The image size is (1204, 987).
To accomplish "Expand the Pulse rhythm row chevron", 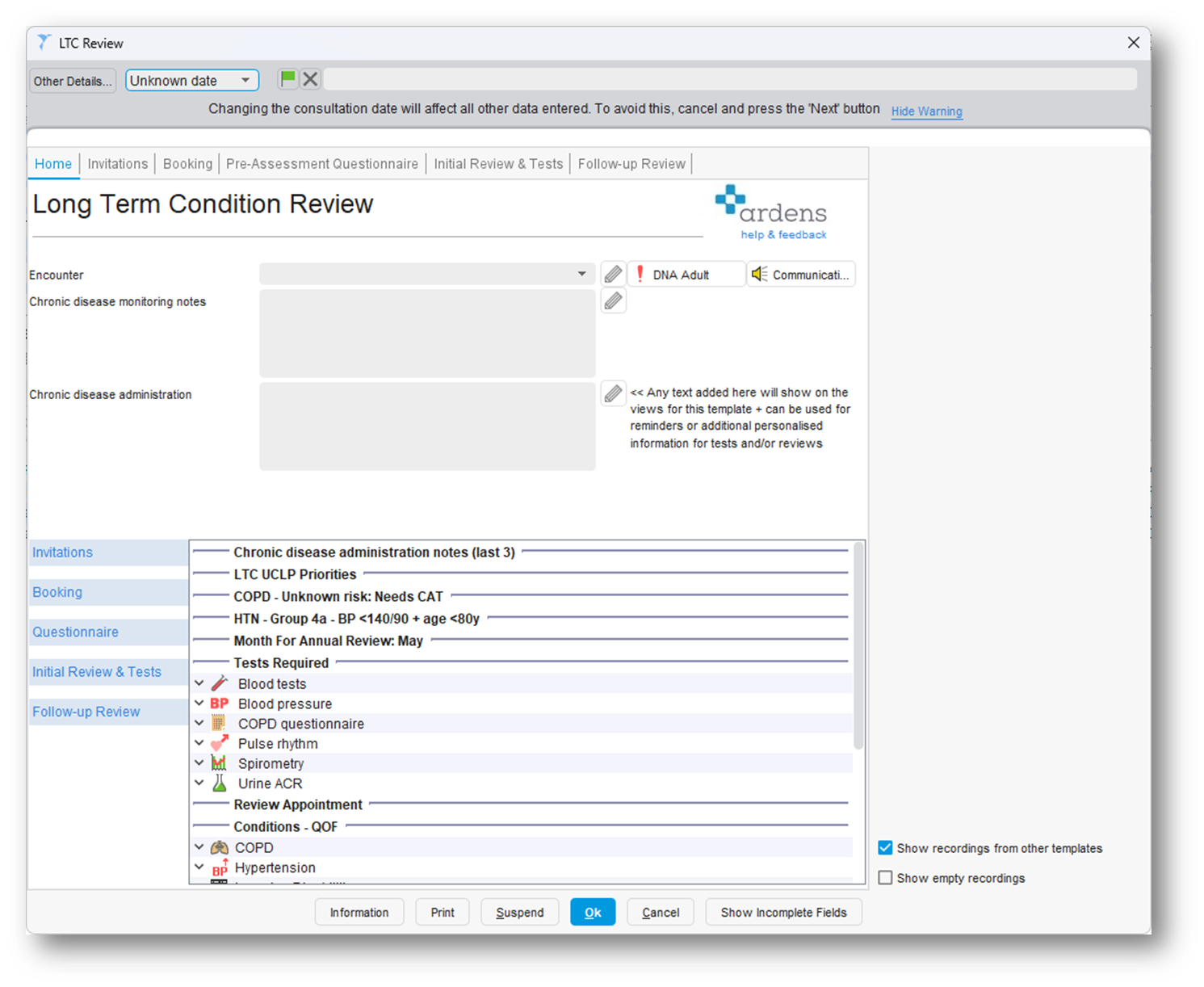I will pyautogui.click(x=199, y=743).
